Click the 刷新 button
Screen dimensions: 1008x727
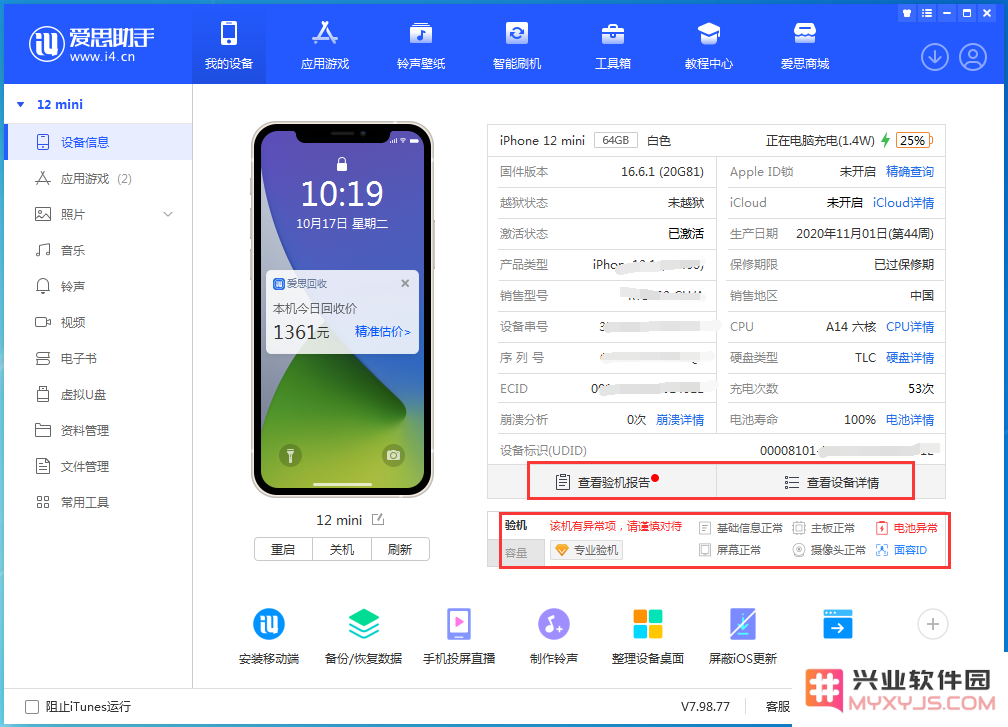(x=400, y=549)
